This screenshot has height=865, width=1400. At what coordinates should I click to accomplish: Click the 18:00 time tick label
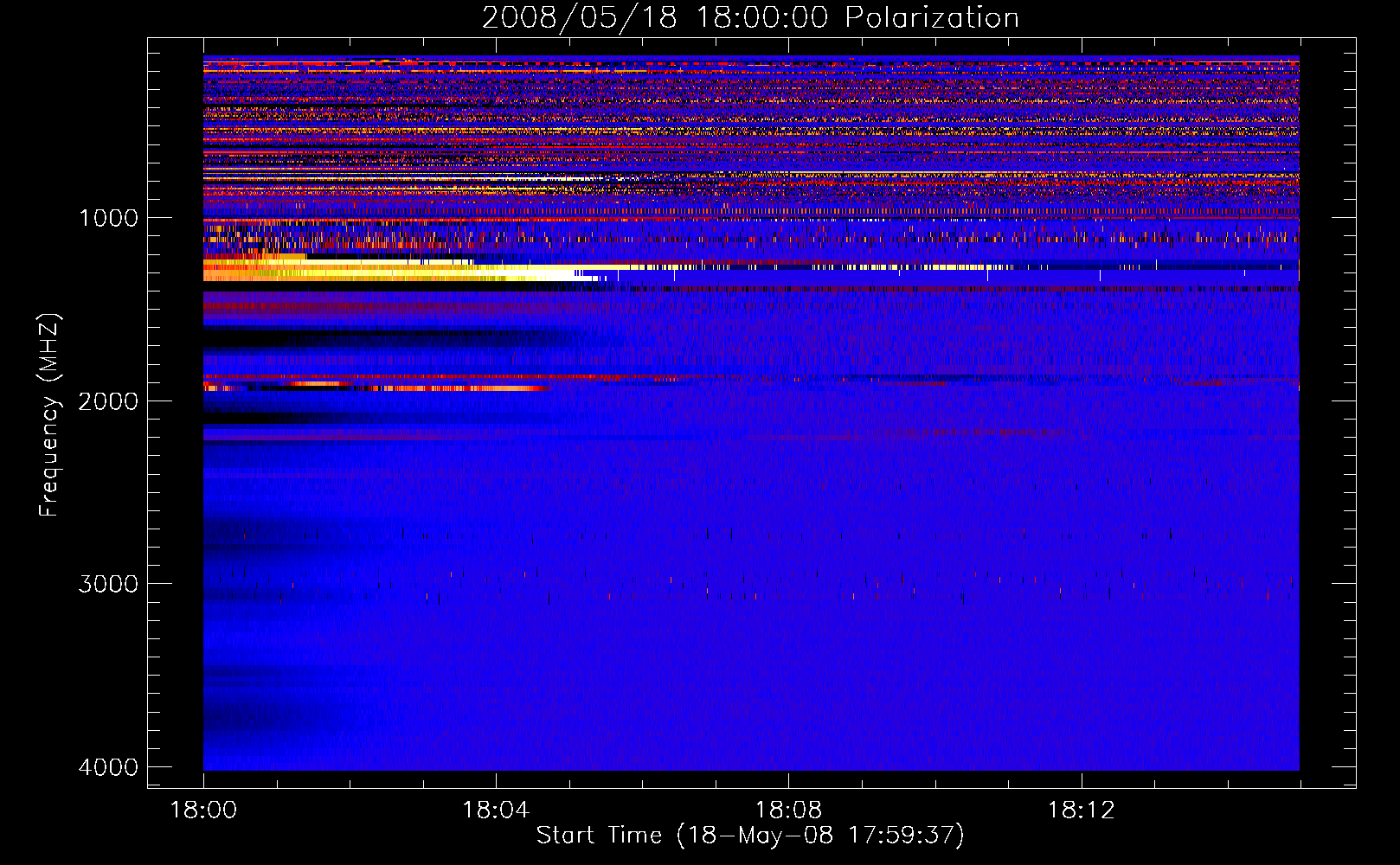tap(203, 811)
